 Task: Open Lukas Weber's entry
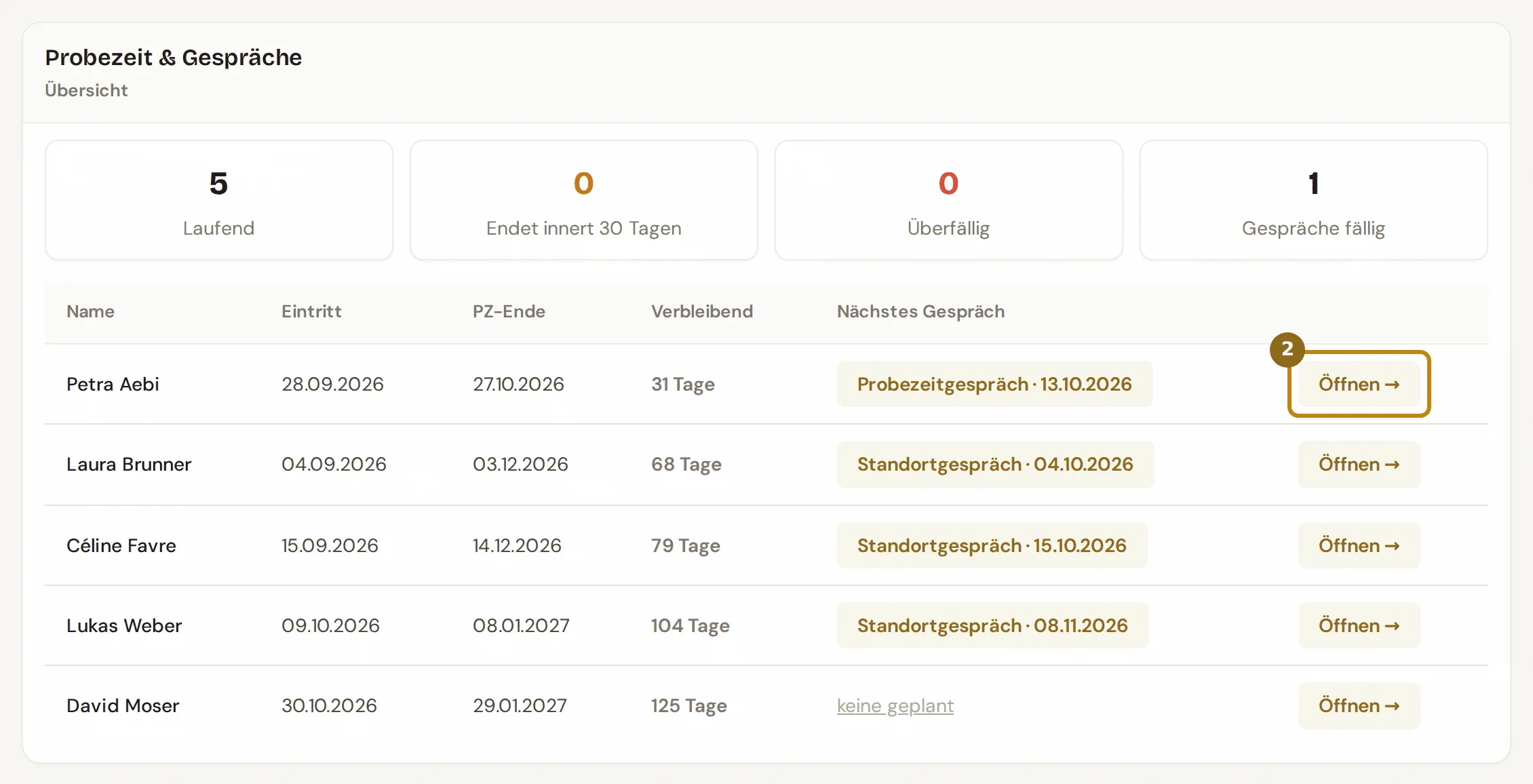(1359, 625)
